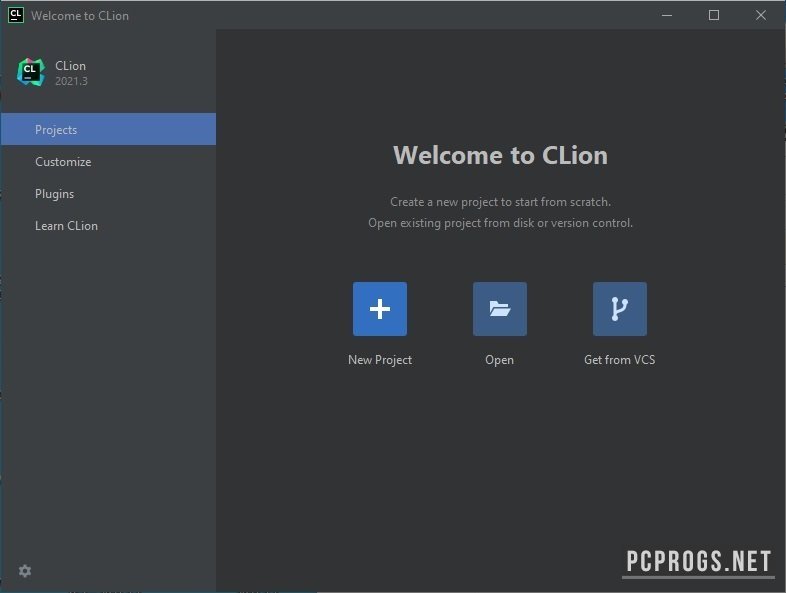Click the Open label under folder icon
Viewport: 786px width, 593px height.
[x=499, y=360]
